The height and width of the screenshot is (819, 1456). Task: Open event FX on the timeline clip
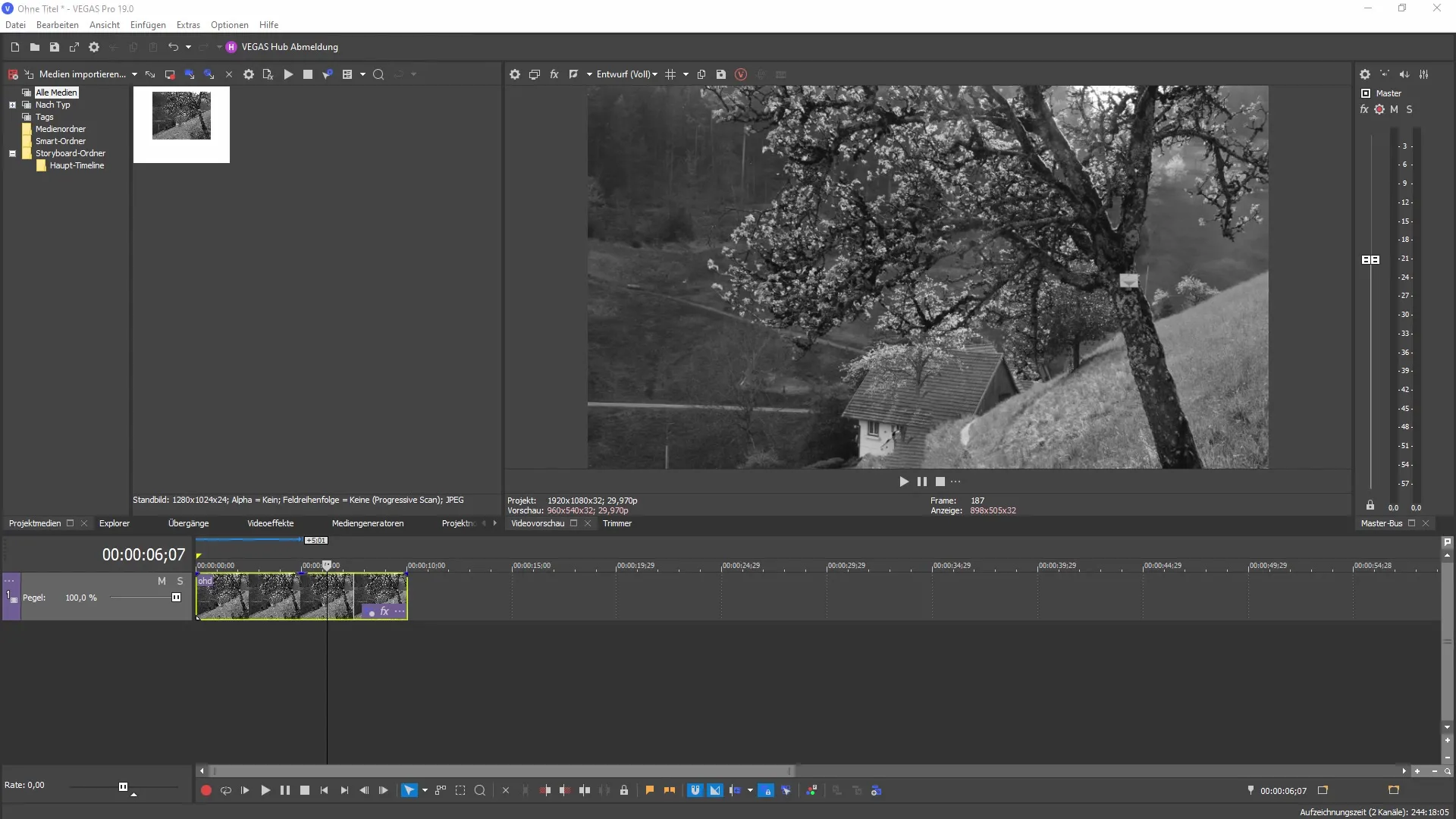[384, 611]
